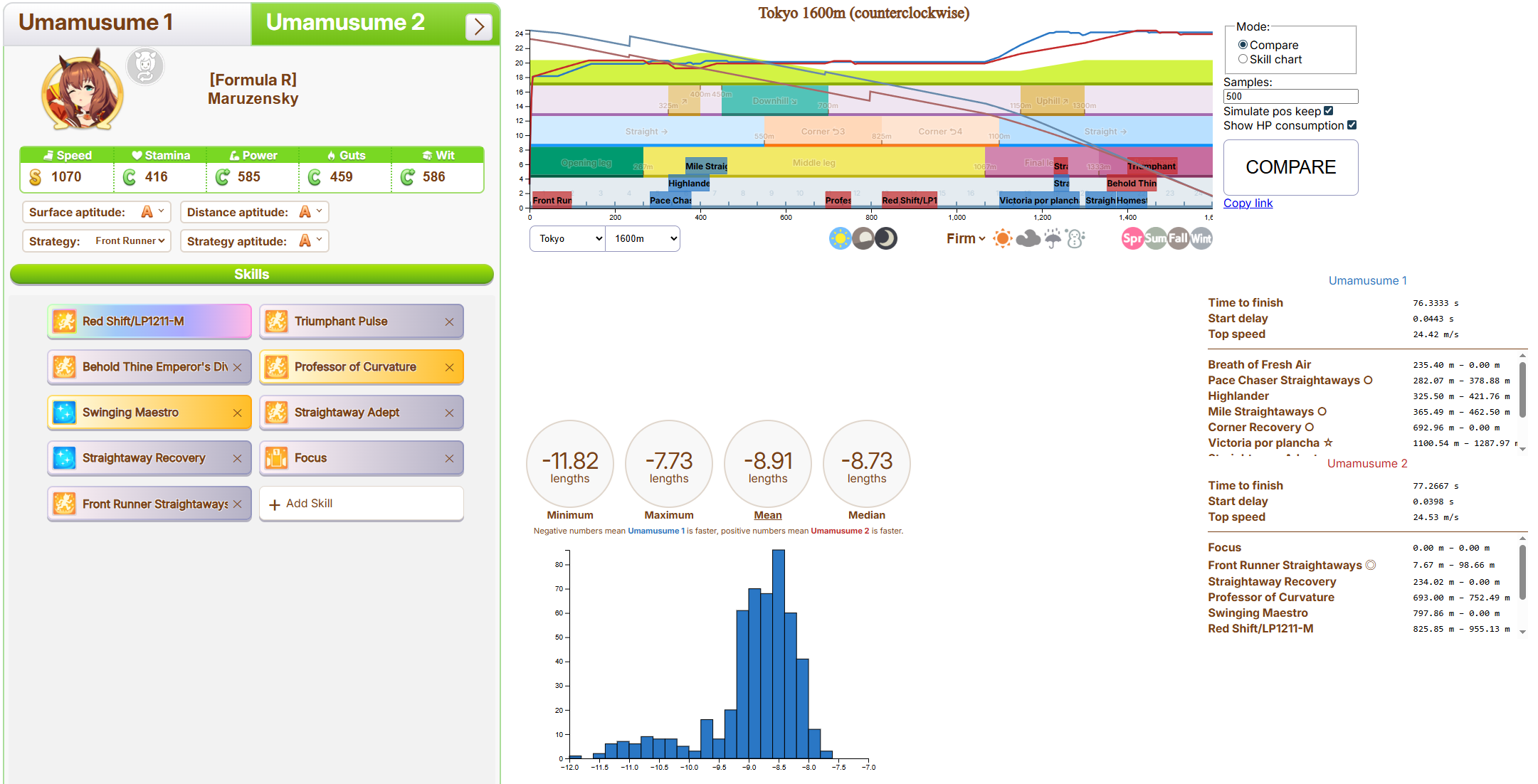Click the Swinging Maestro blue skill icon
This screenshot has width=1538, height=784.
pos(65,413)
